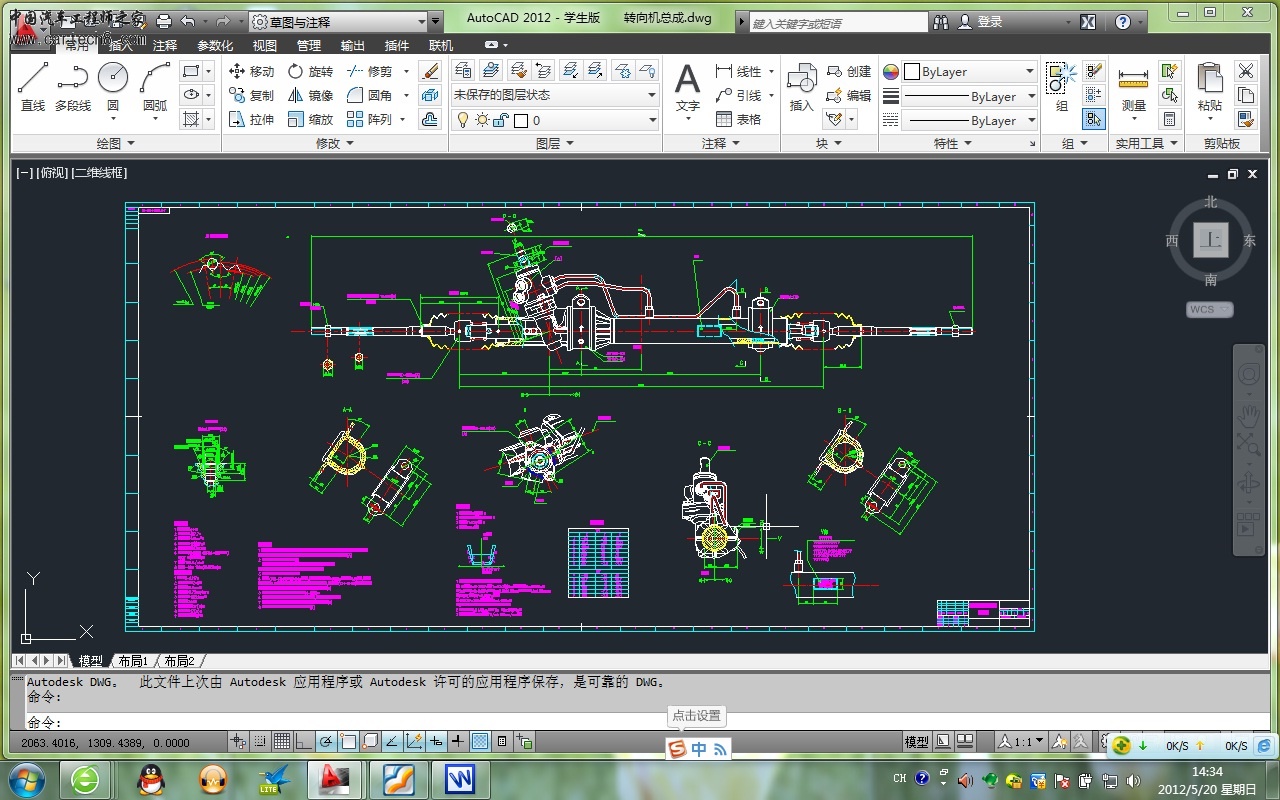Click the 圆角 (Fillet) tool
The height and width of the screenshot is (800, 1280).
click(369, 95)
